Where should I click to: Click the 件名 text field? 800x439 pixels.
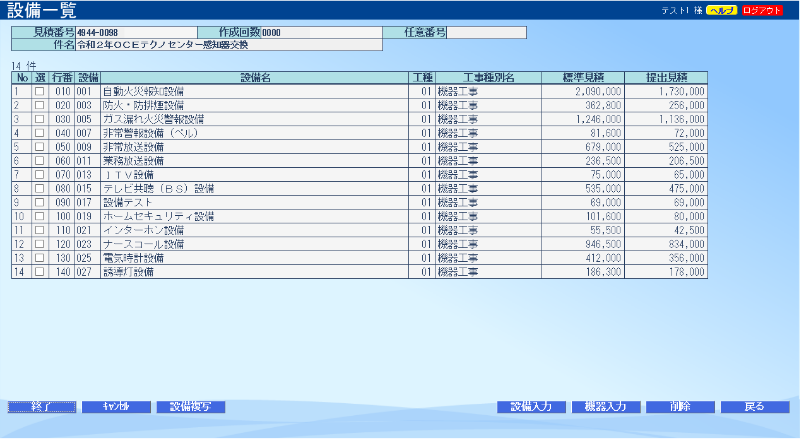click(x=229, y=45)
